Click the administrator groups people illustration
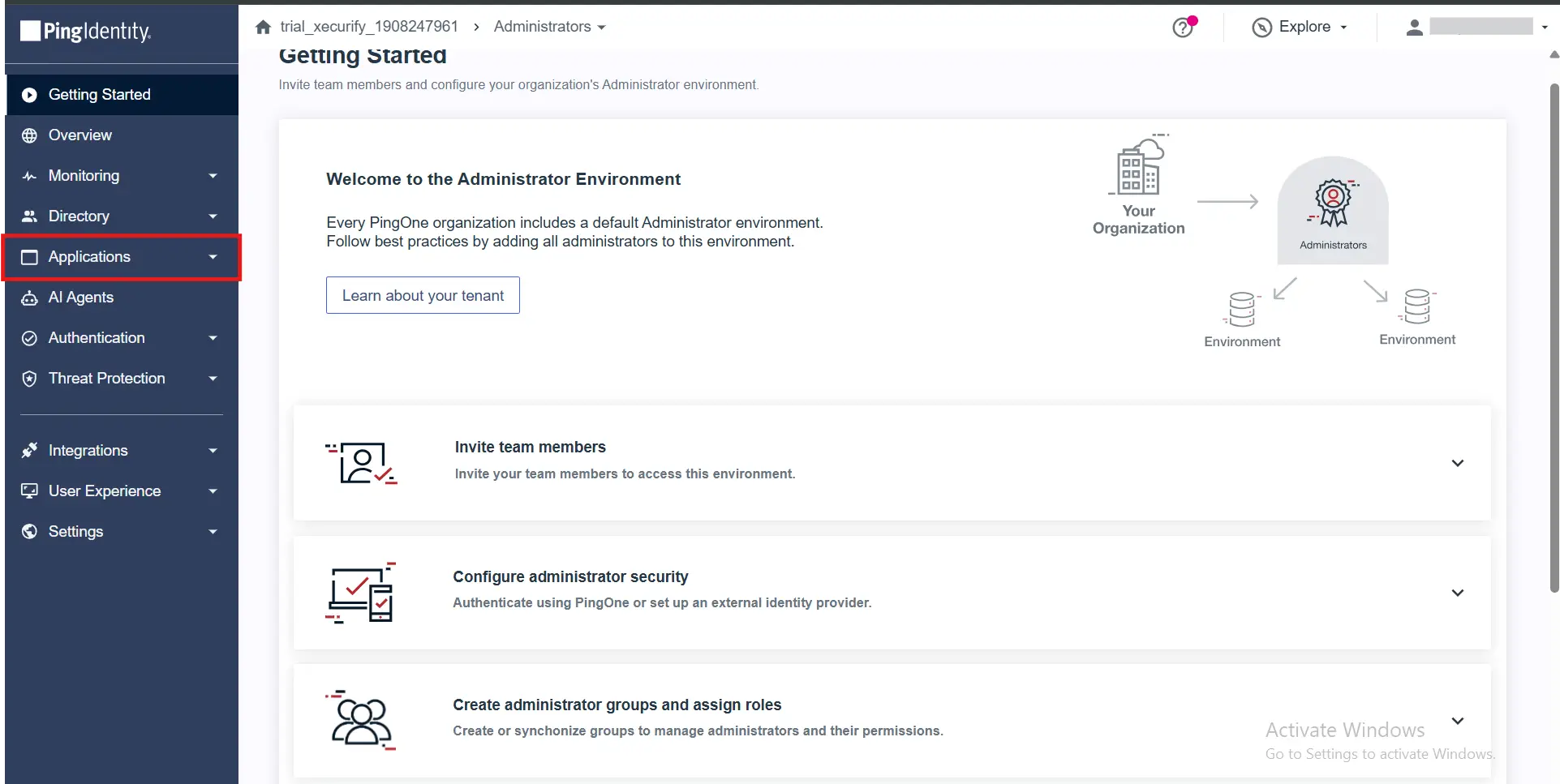 click(x=361, y=720)
